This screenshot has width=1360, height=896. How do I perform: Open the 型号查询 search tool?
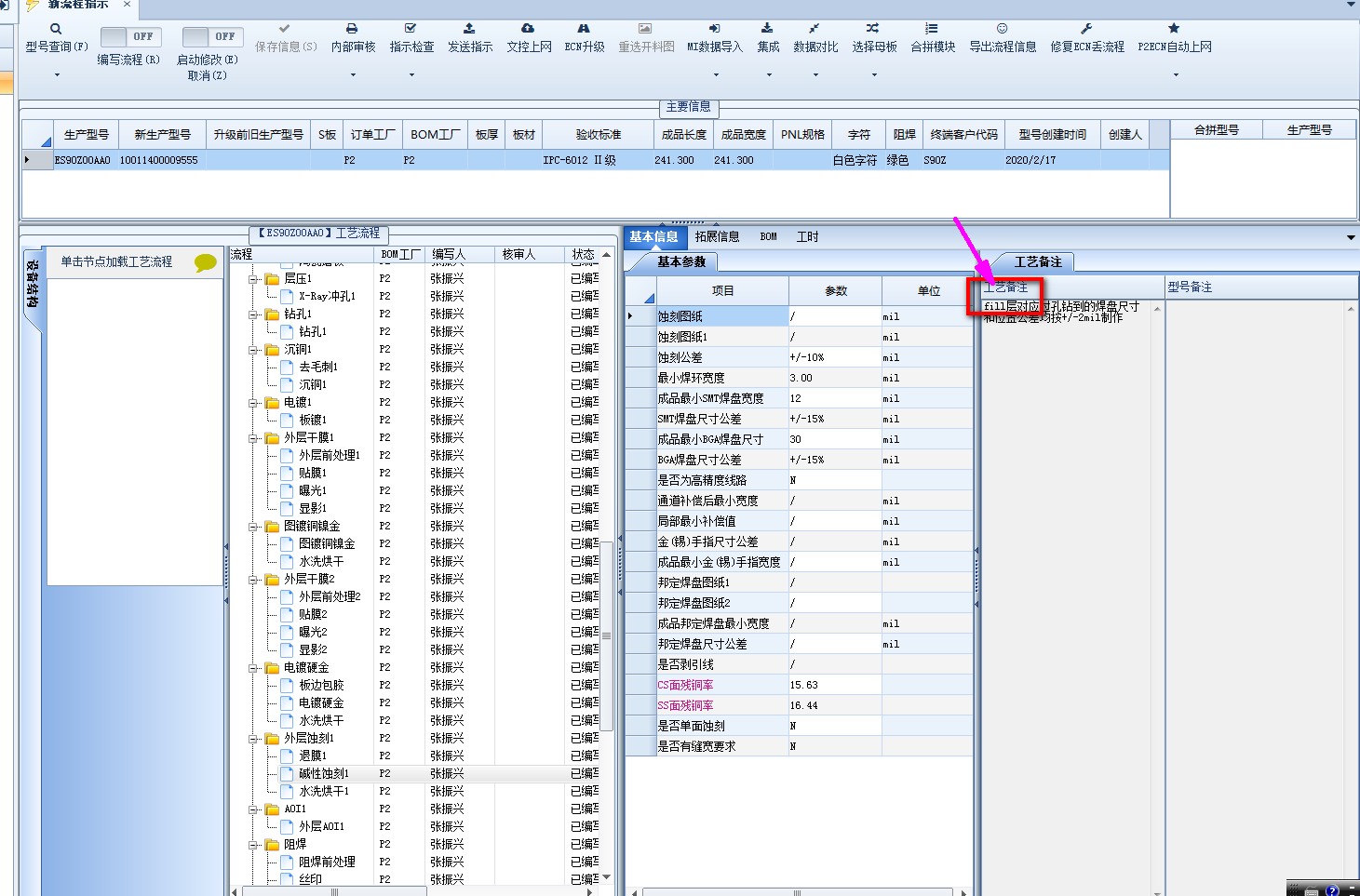(56, 29)
